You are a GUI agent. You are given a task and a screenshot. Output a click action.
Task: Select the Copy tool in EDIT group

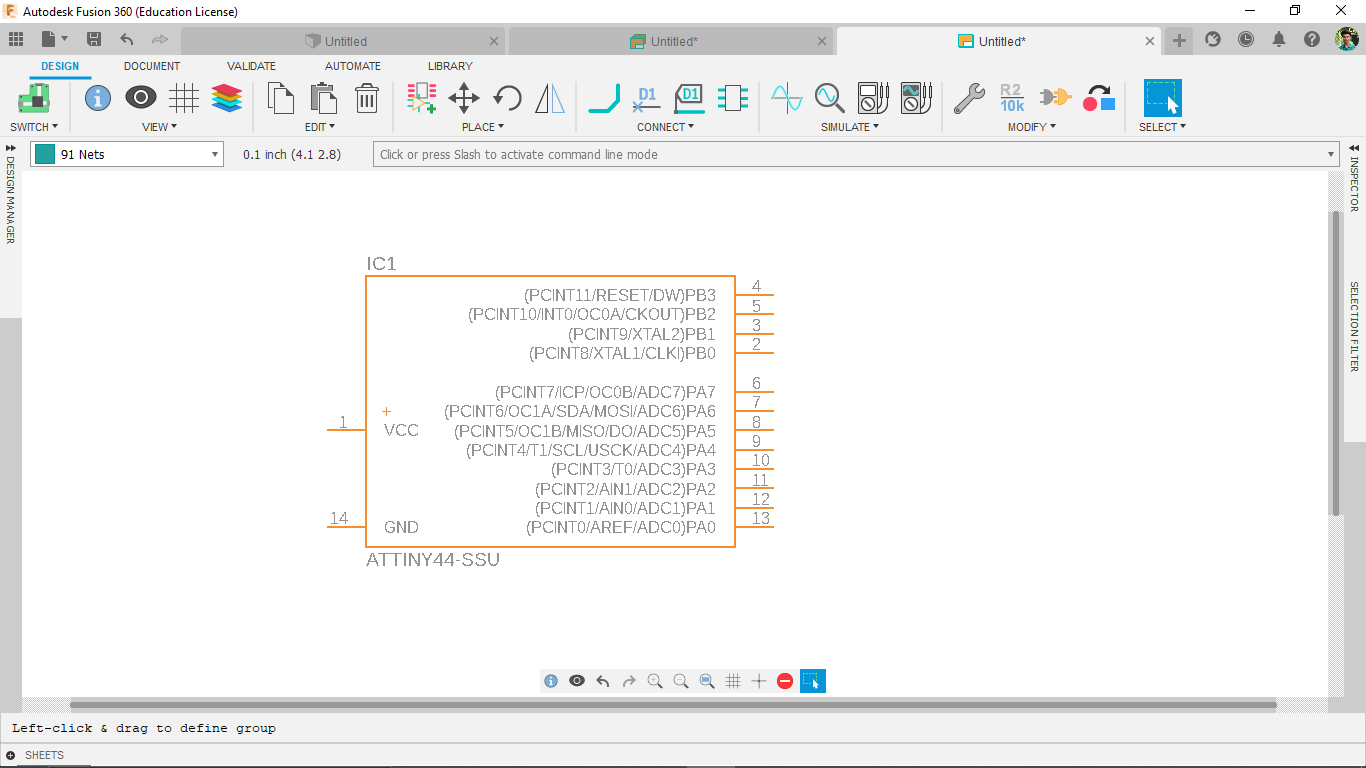[281, 98]
